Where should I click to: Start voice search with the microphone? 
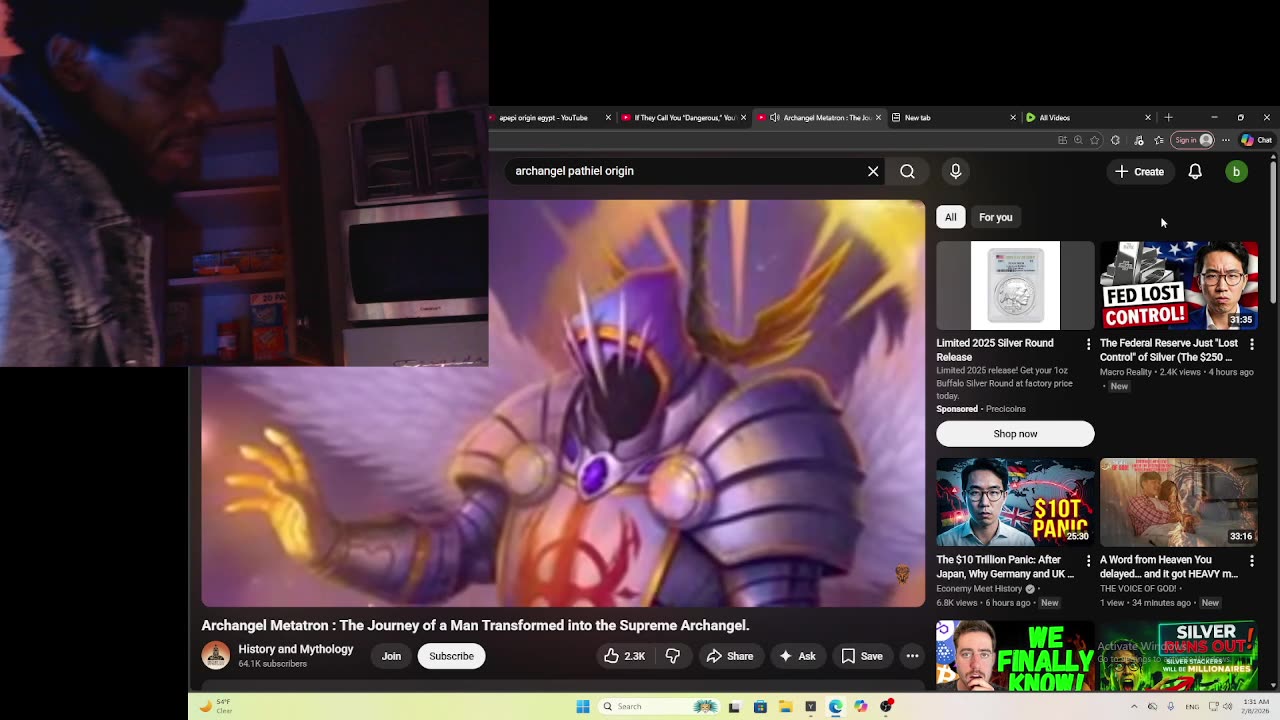pos(956,171)
